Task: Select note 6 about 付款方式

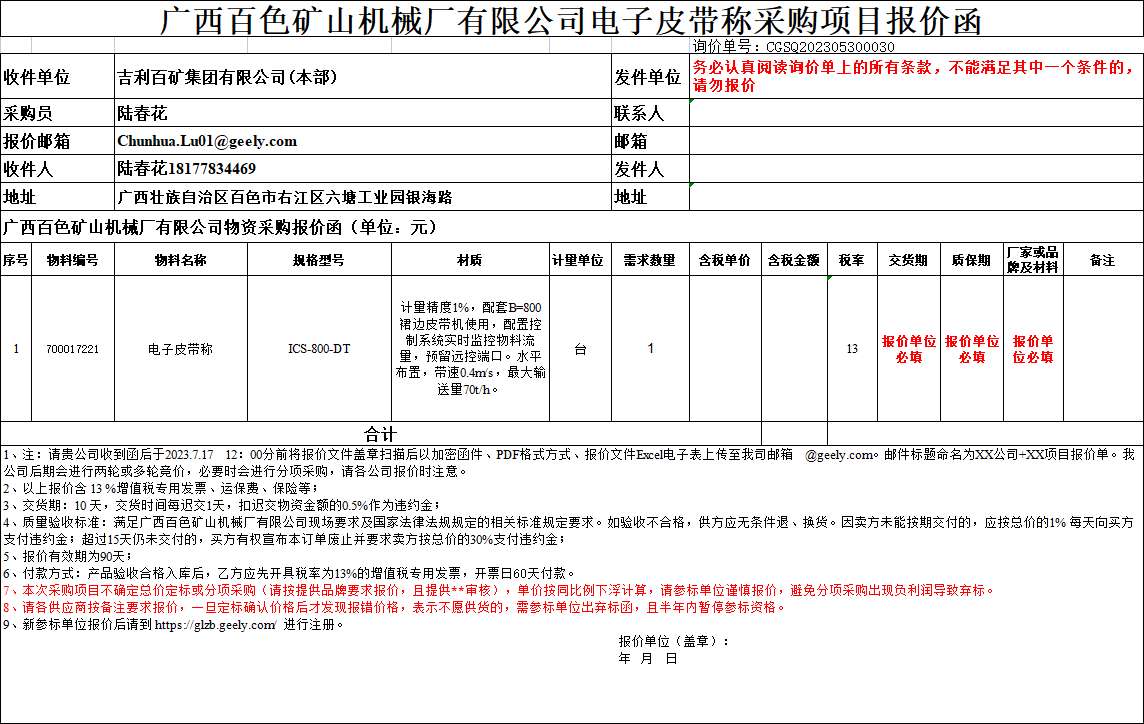Action: (290, 573)
